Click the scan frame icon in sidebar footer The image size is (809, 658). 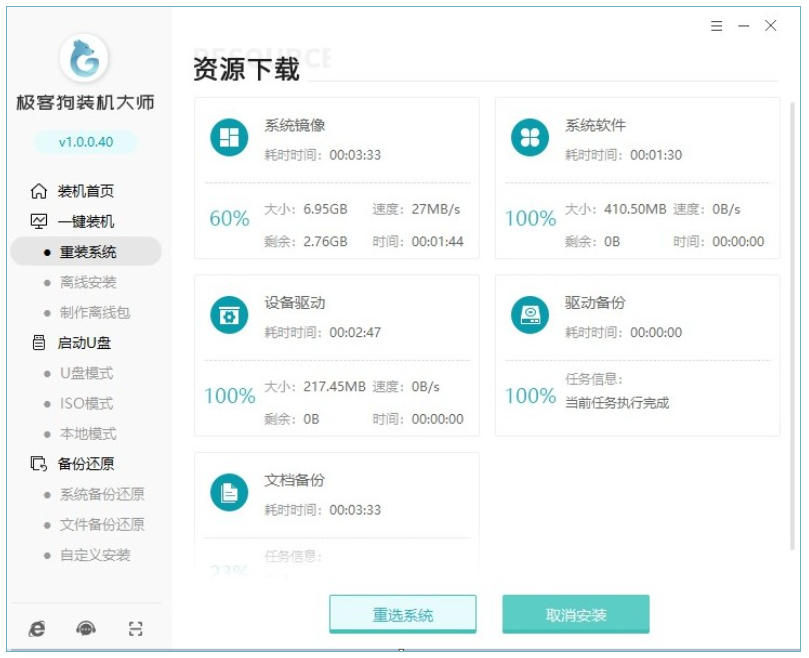[x=135, y=629]
